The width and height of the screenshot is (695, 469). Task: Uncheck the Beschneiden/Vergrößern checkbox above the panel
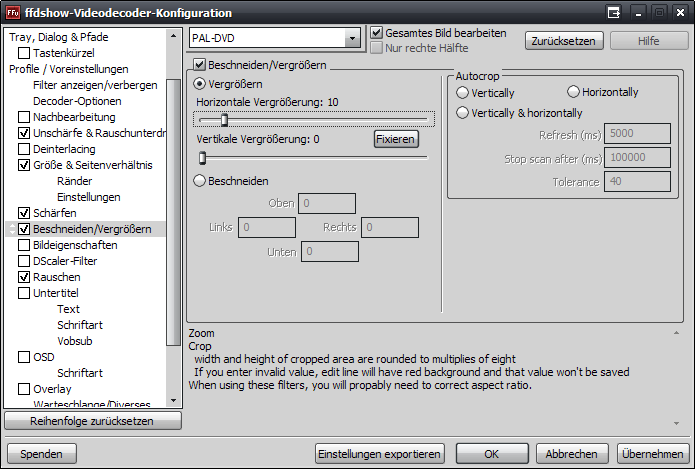(x=199, y=65)
